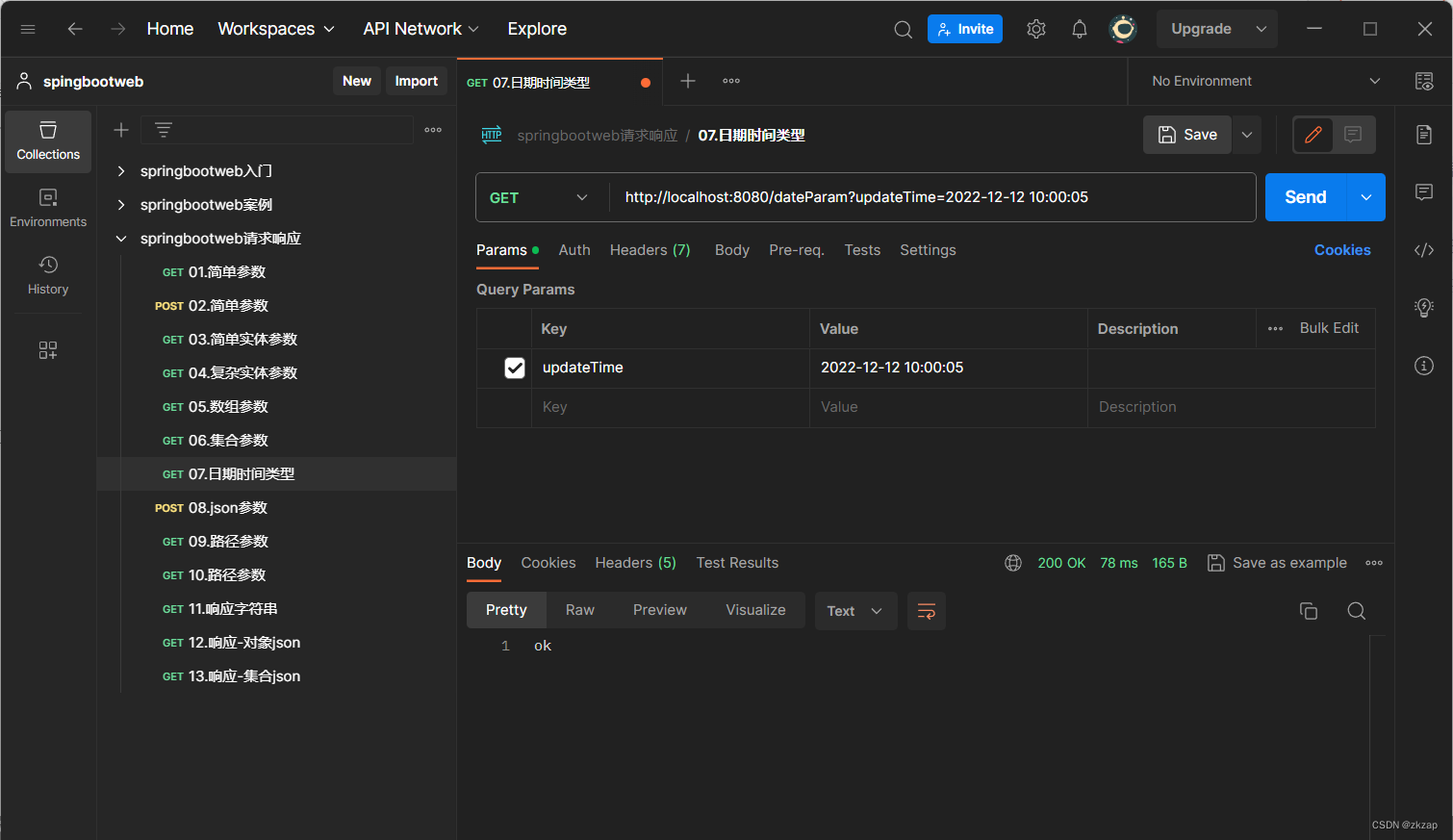The height and width of the screenshot is (840, 1453).
Task: Open documentation icon in right sidebar
Action: [1424, 135]
